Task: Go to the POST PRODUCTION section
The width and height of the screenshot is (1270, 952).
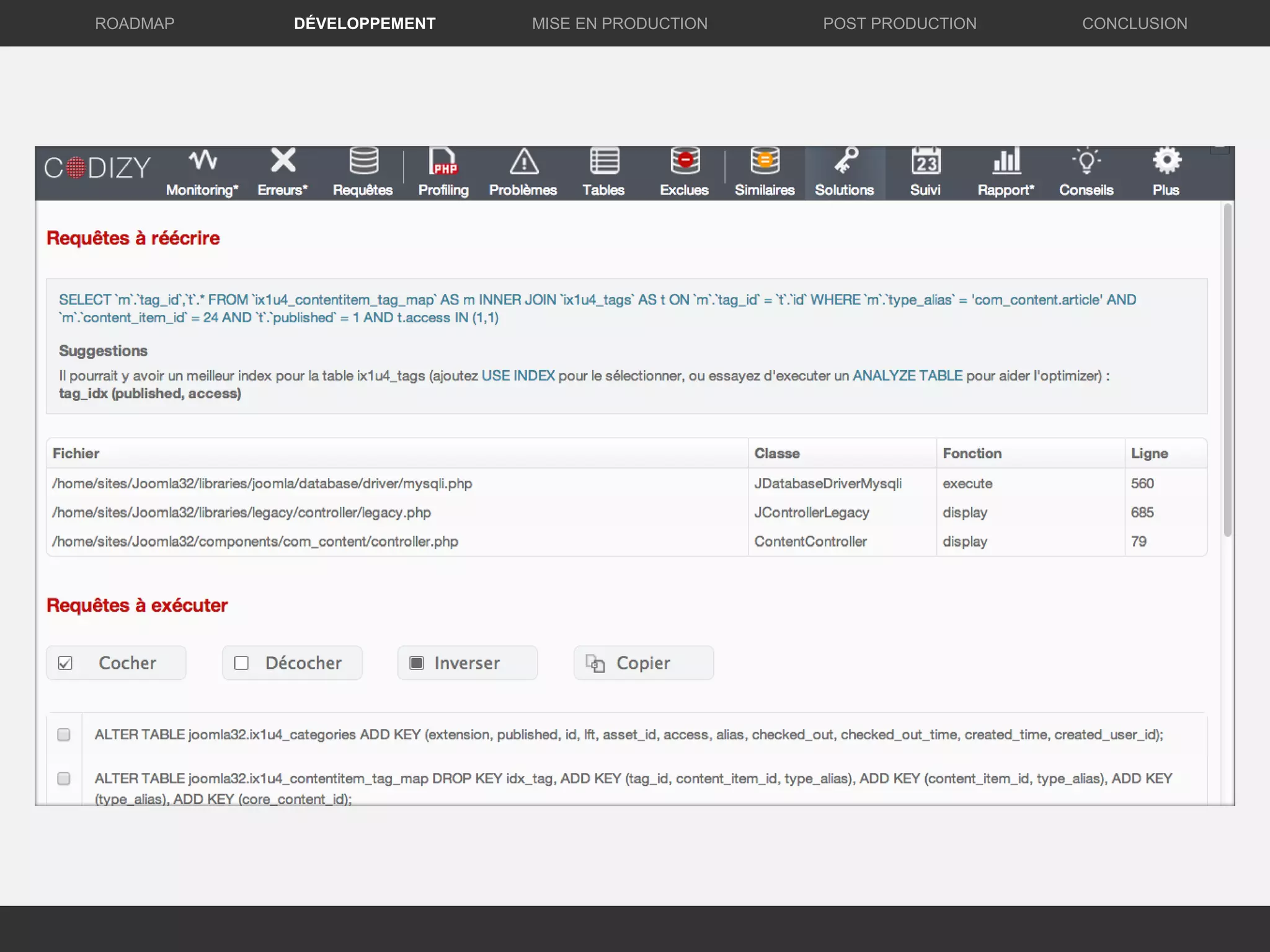Action: point(900,24)
